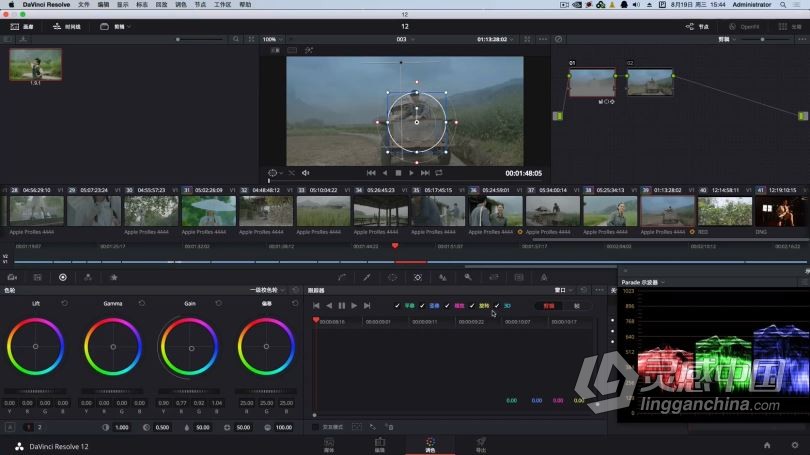Select clip 36 thumbnail in timeline
The image size is (810, 455).
click(495, 211)
